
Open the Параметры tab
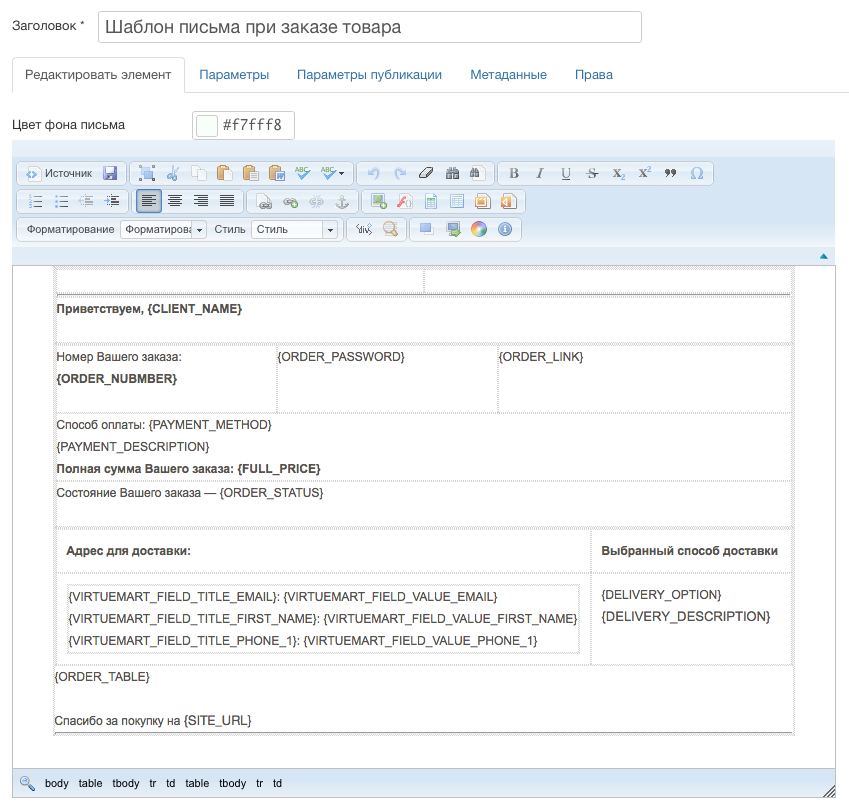pos(234,75)
